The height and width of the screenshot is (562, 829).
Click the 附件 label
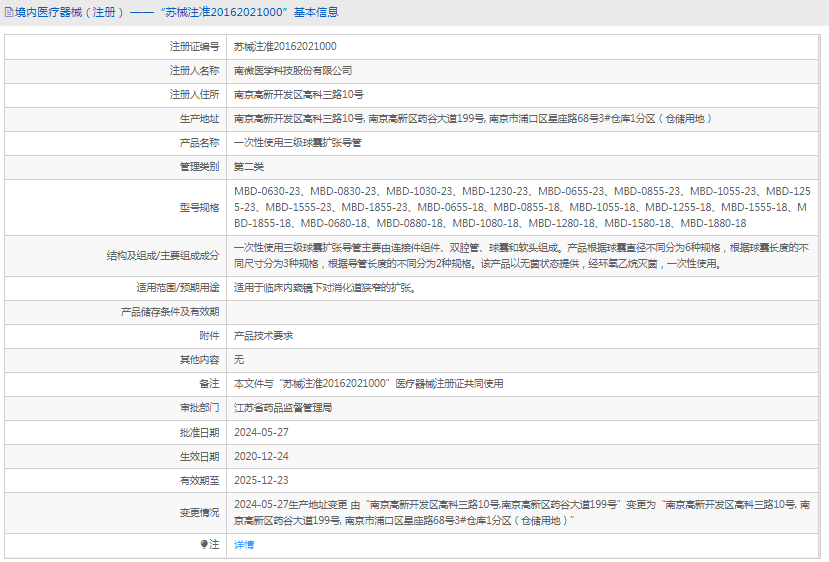click(x=209, y=336)
